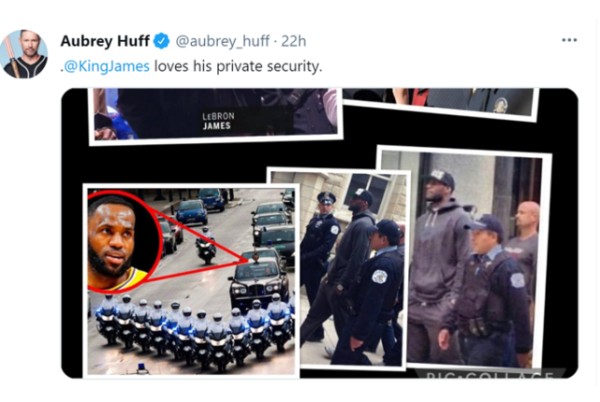This screenshot has width=600, height=402.
Task: Open the middle photo of police officers walking
Action: 350,269
